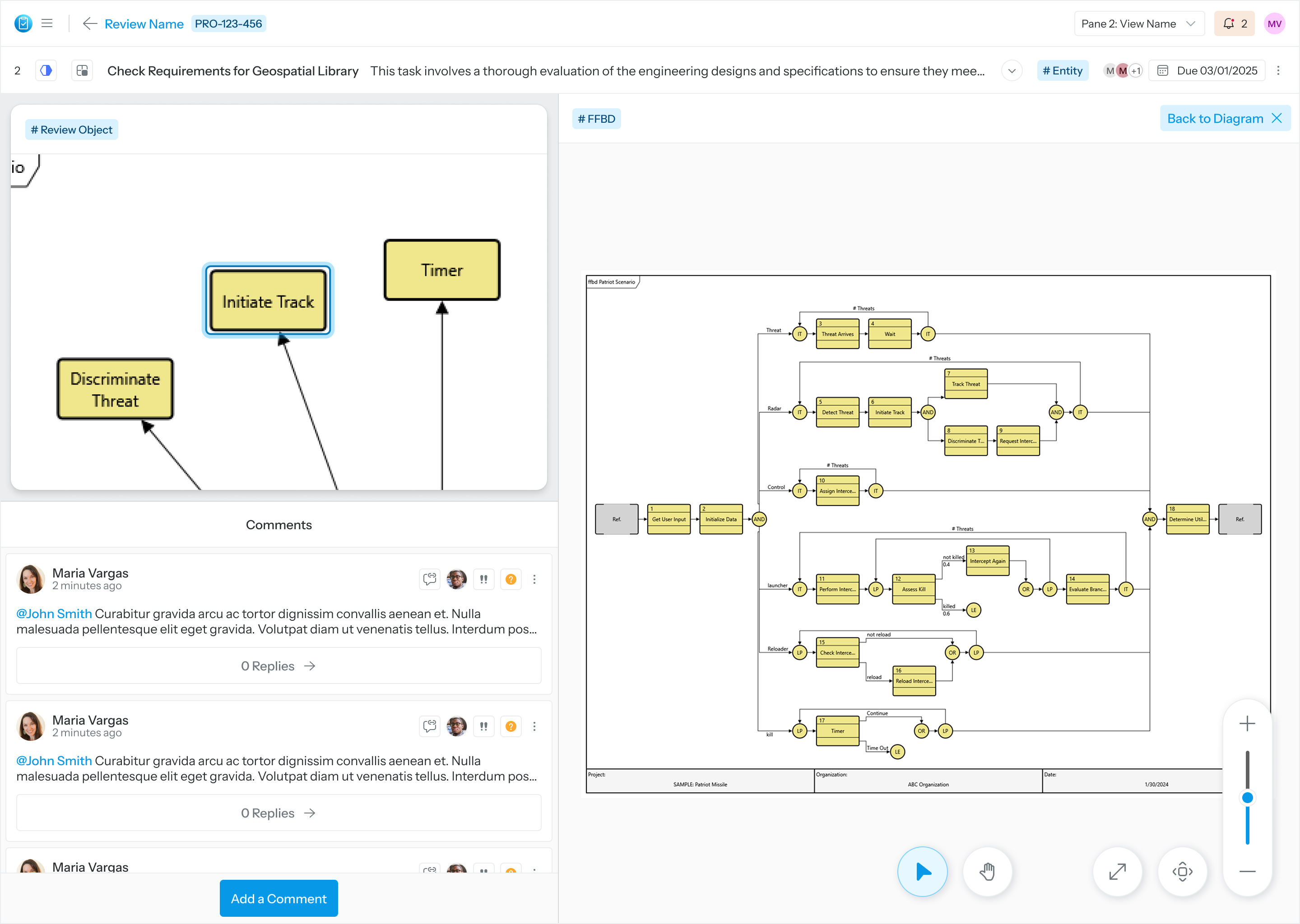Screen dimensions: 1300x924
Task: Open the hamburger menu next to the app logo
Action: point(46,23)
